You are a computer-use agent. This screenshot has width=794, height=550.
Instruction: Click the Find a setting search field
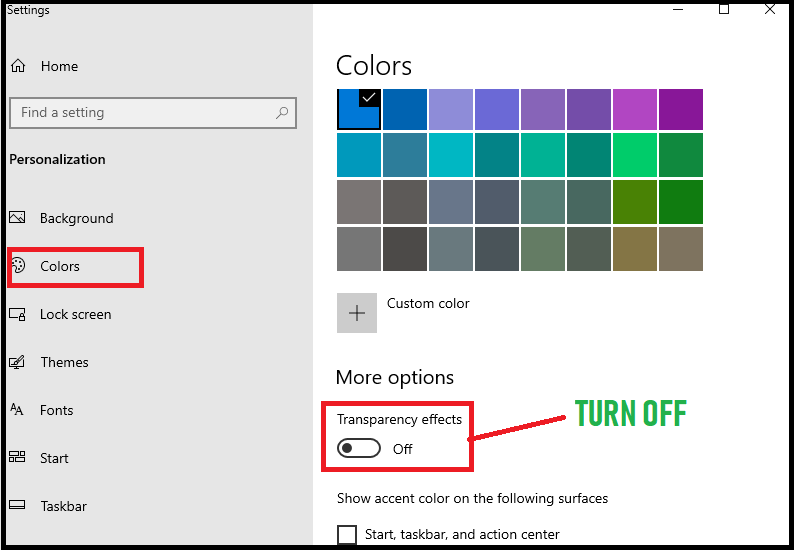[153, 112]
